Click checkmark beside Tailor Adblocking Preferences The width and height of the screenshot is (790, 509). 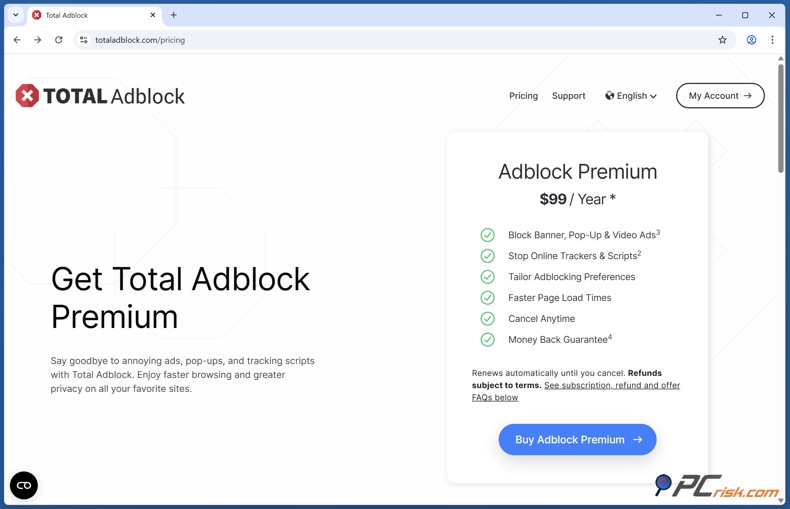coord(487,277)
